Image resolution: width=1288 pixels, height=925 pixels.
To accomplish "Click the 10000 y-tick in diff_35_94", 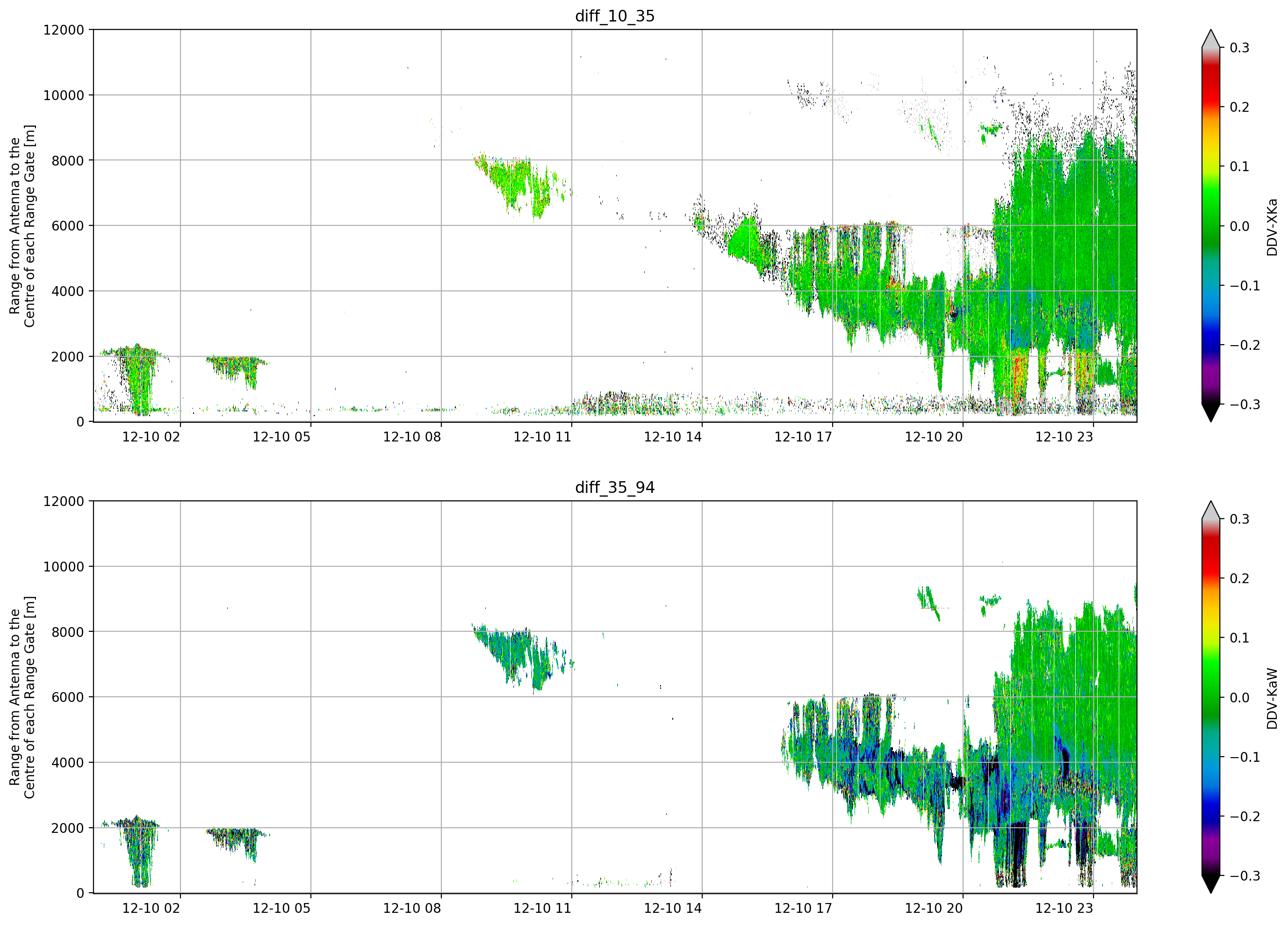I will (64, 566).
